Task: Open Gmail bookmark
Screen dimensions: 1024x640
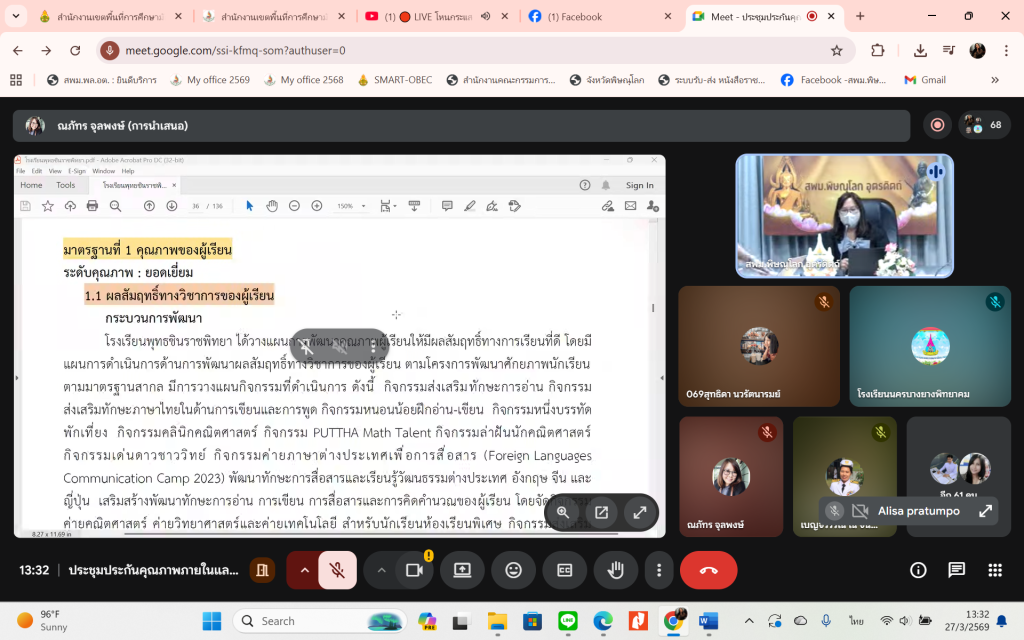Action: pos(925,80)
